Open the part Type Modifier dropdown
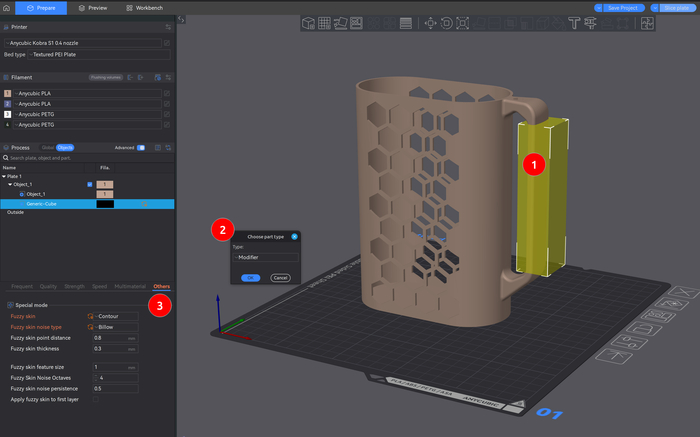The image size is (700, 437). click(x=264, y=257)
